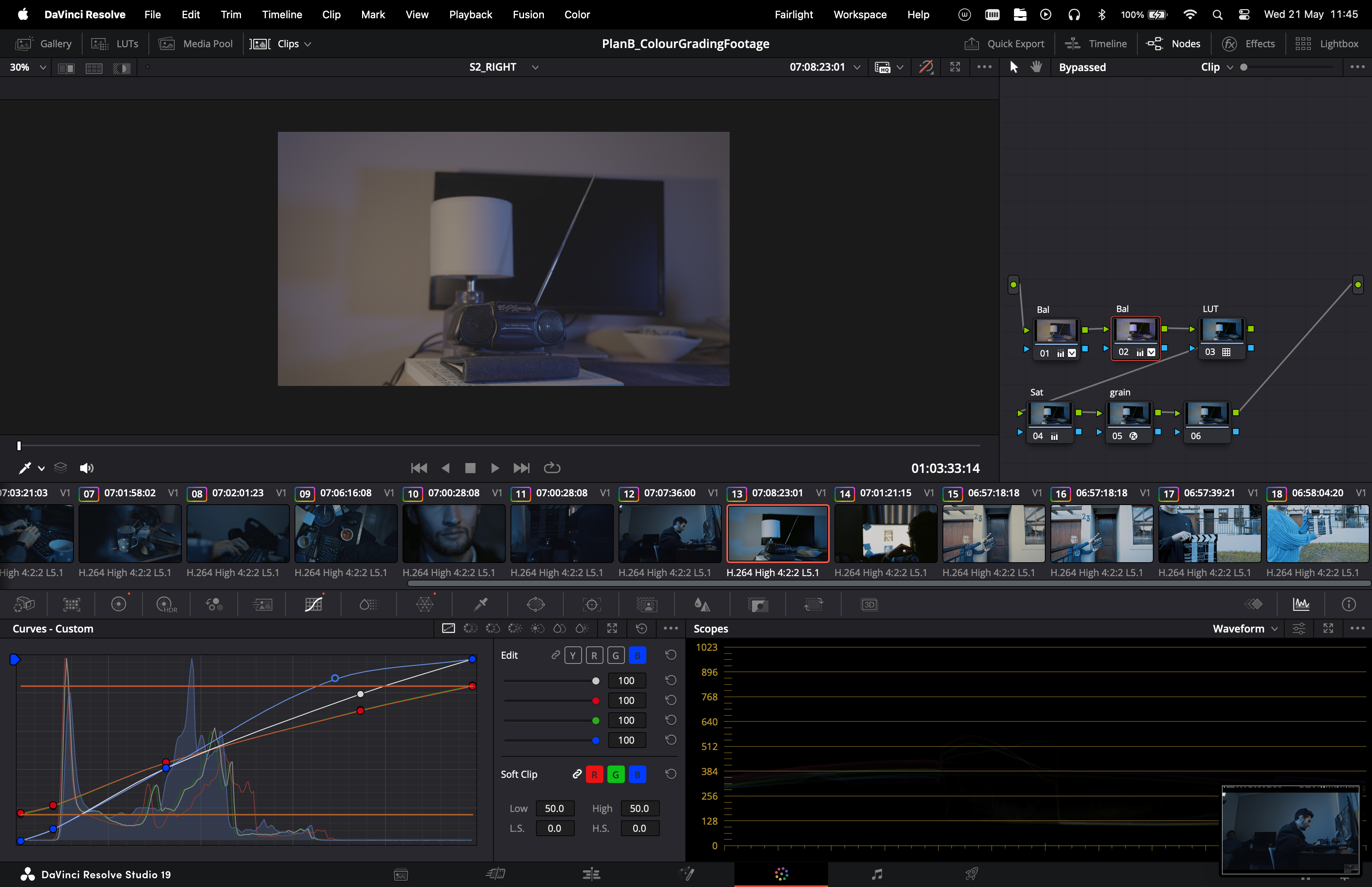
Task: Open the Blur and Sharpen palette
Action: point(702,604)
